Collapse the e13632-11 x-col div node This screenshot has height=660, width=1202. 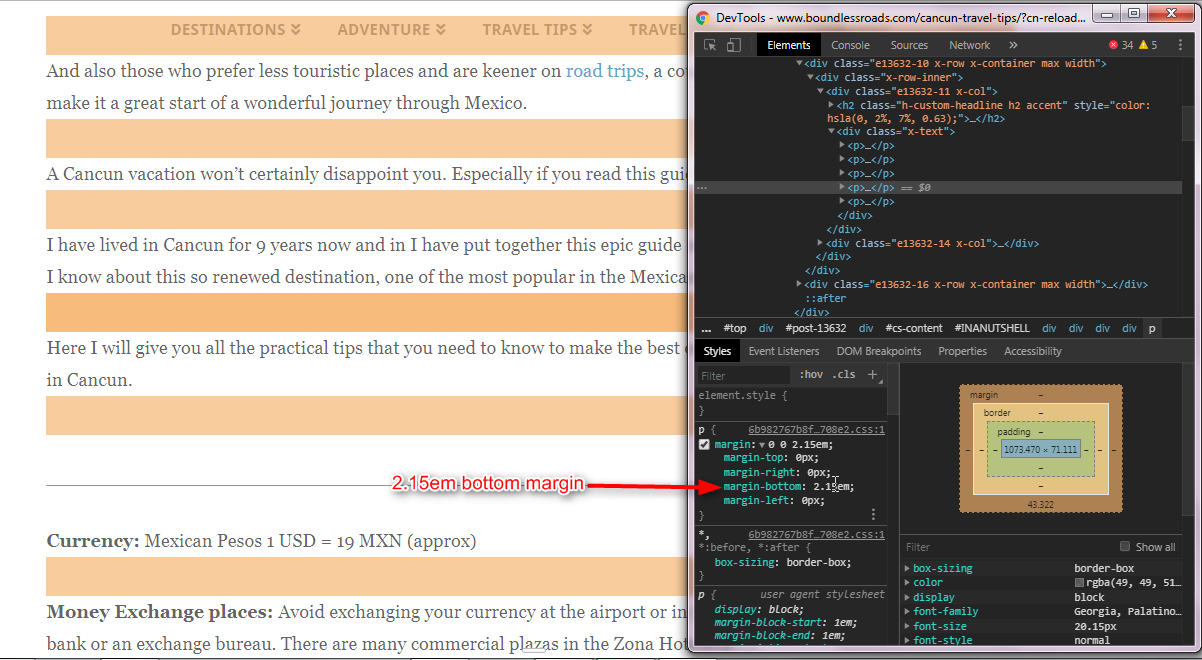(x=821, y=91)
